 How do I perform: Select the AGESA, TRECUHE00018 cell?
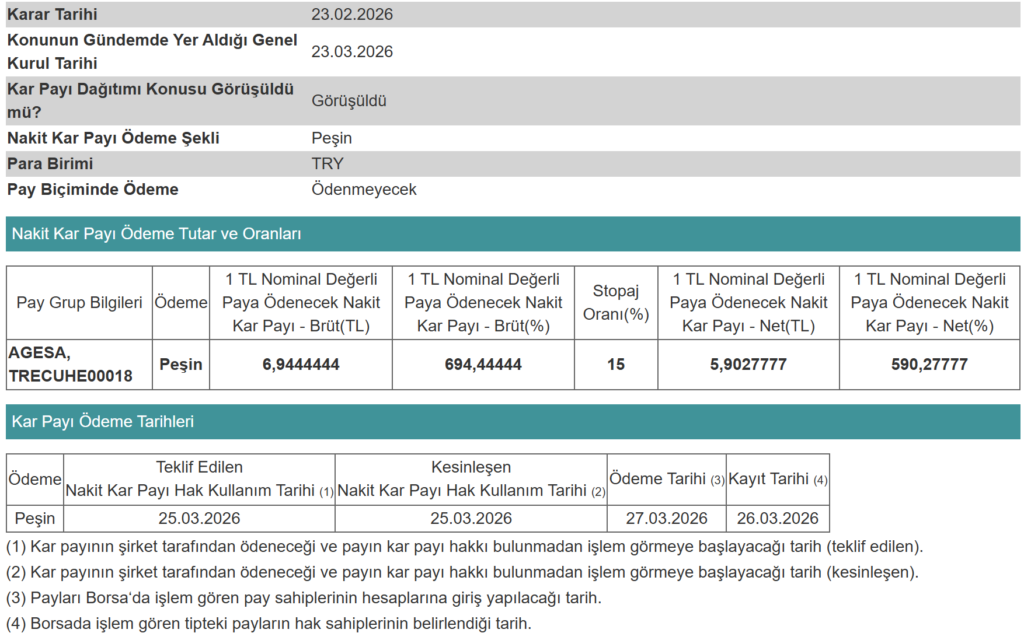[x=70, y=364]
